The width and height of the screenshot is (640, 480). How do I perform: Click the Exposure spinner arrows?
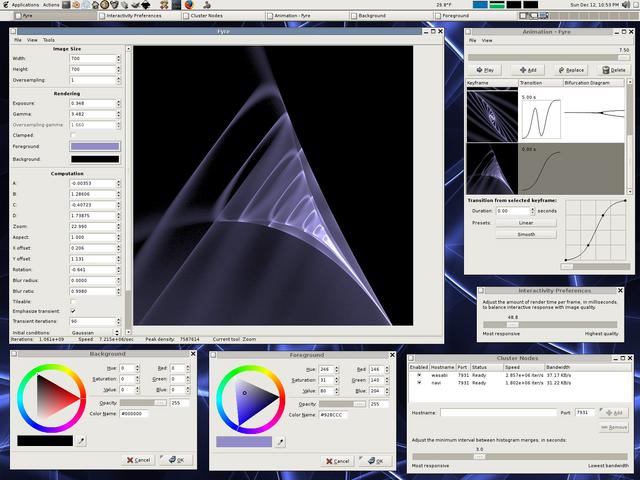click(x=119, y=103)
